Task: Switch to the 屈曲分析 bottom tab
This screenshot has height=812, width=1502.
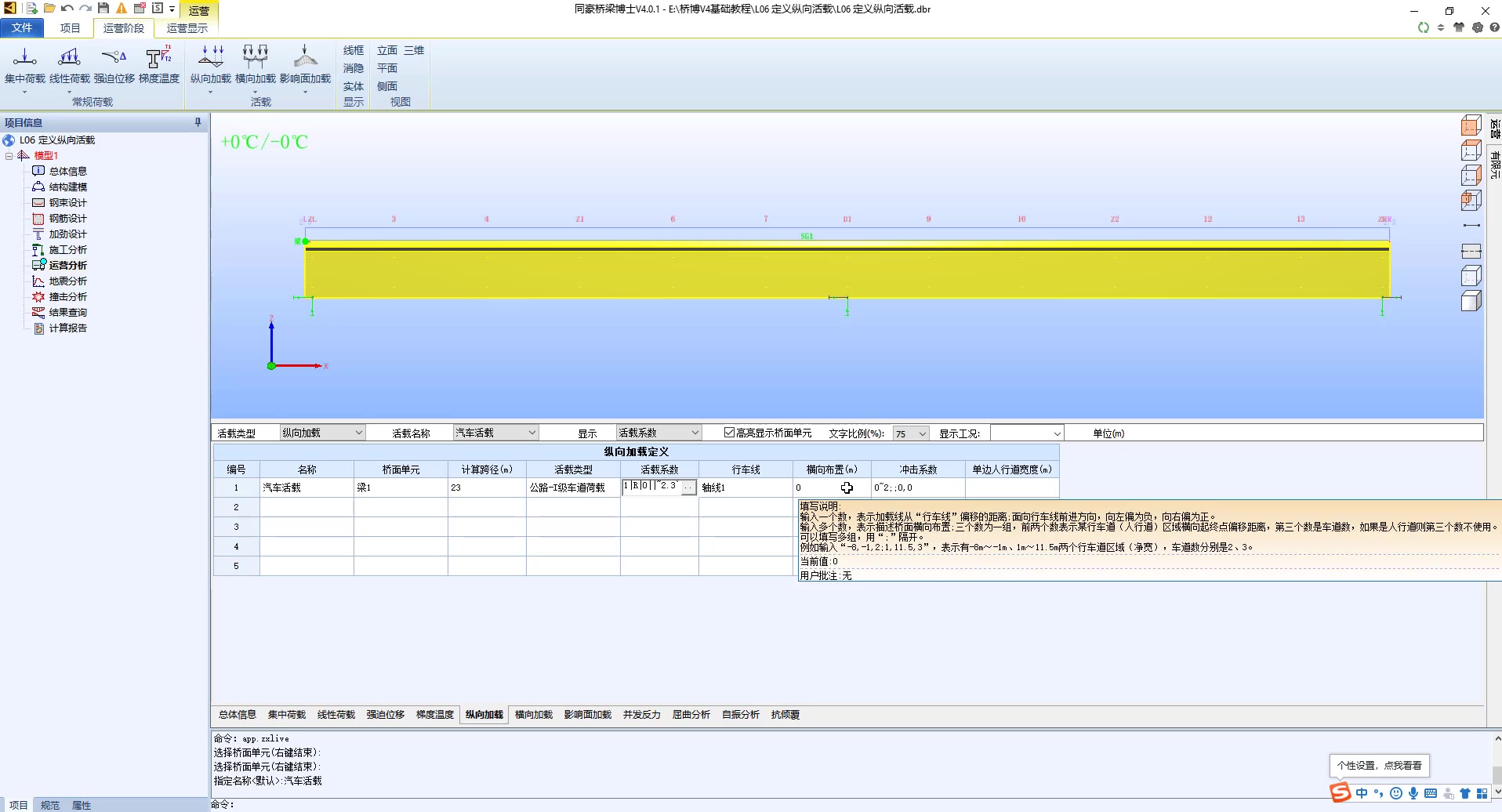Action: click(691, 715)
